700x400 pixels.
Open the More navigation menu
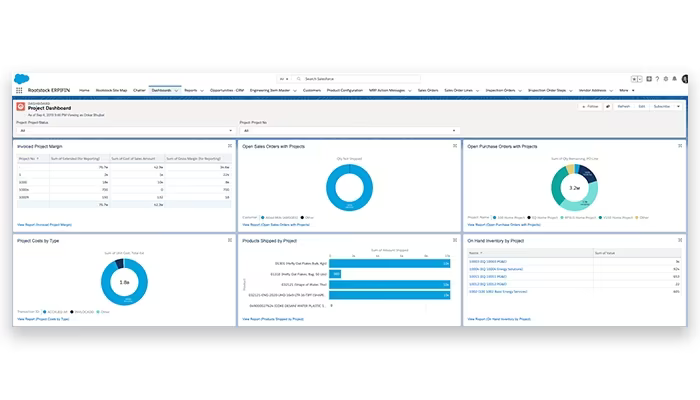[627, 91]
